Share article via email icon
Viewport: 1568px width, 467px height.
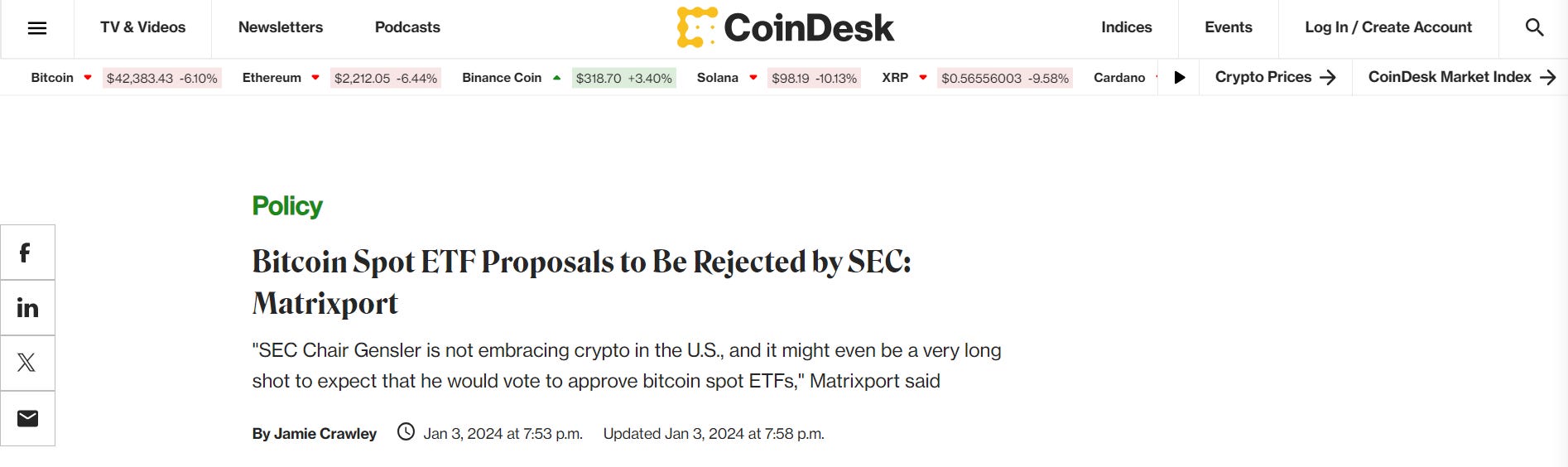[26, 418]
